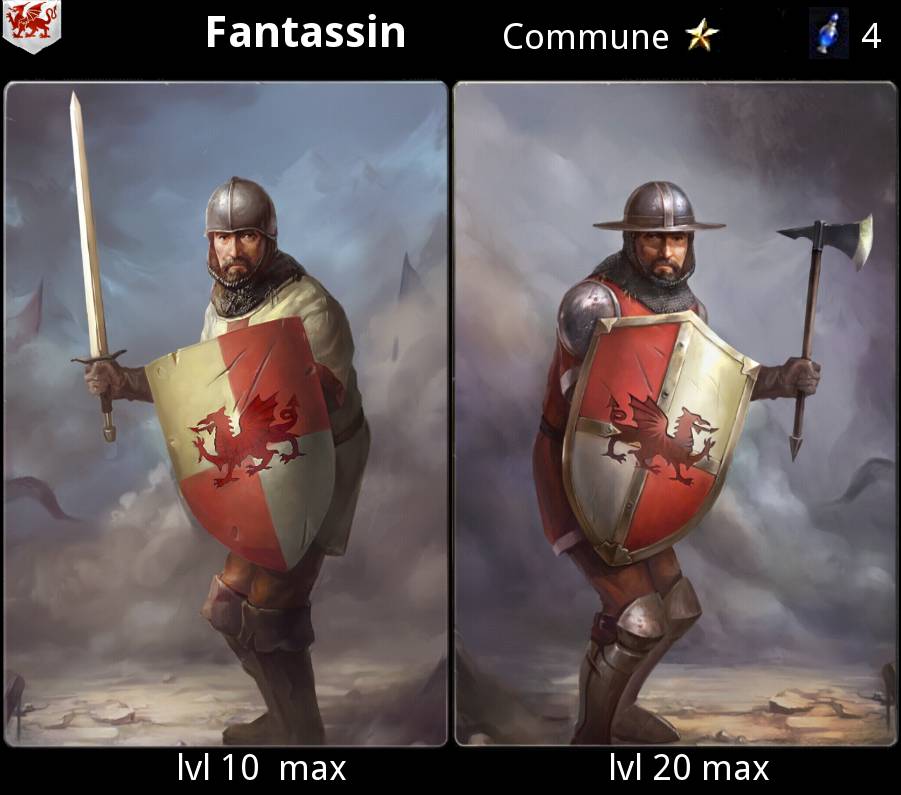Click the wide-brimmed kettle helmet
Image resolution: width=901 pixels, height=795 pixels.
pos(659,208)
